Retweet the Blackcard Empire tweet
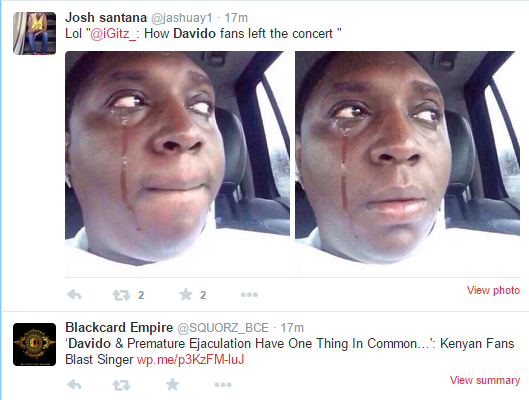The image size is (529, 400). point(121,385)
